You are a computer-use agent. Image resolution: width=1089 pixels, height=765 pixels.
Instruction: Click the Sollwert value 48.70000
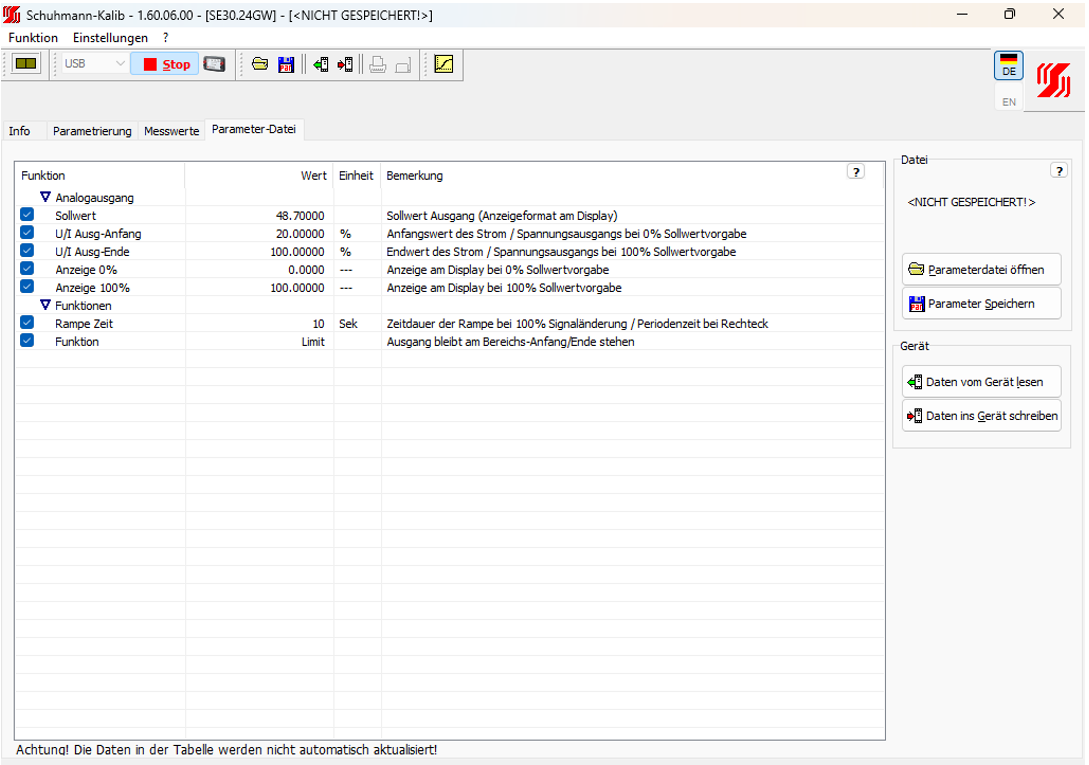coord(299,215)
